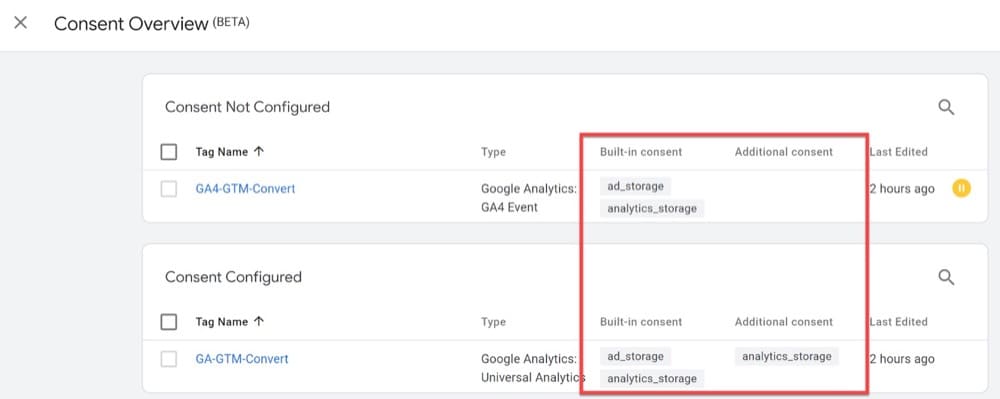Screen dimensions: 1000x399
Task: Check the GA4-GTM-Convert tag checkbox
Action: pyautogui.click(x=169, y=189)
